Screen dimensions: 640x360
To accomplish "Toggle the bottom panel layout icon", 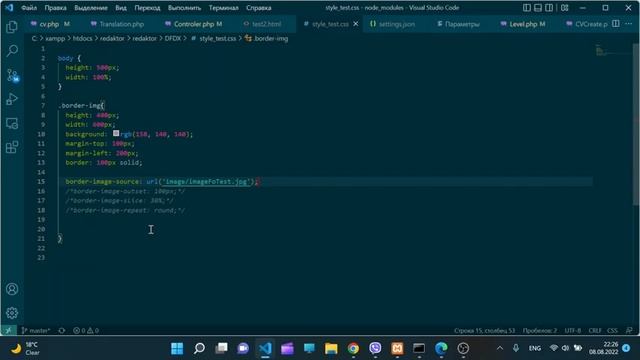I will [x=538, y=8].
